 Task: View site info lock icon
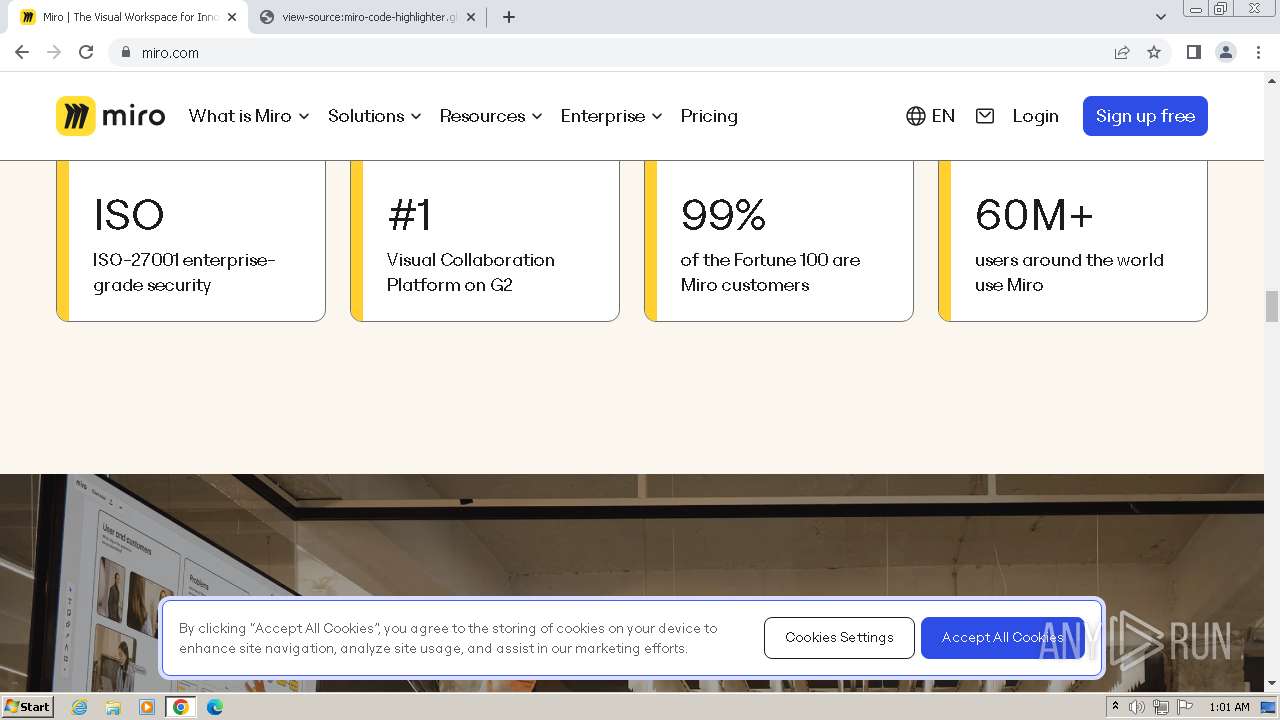125,52
